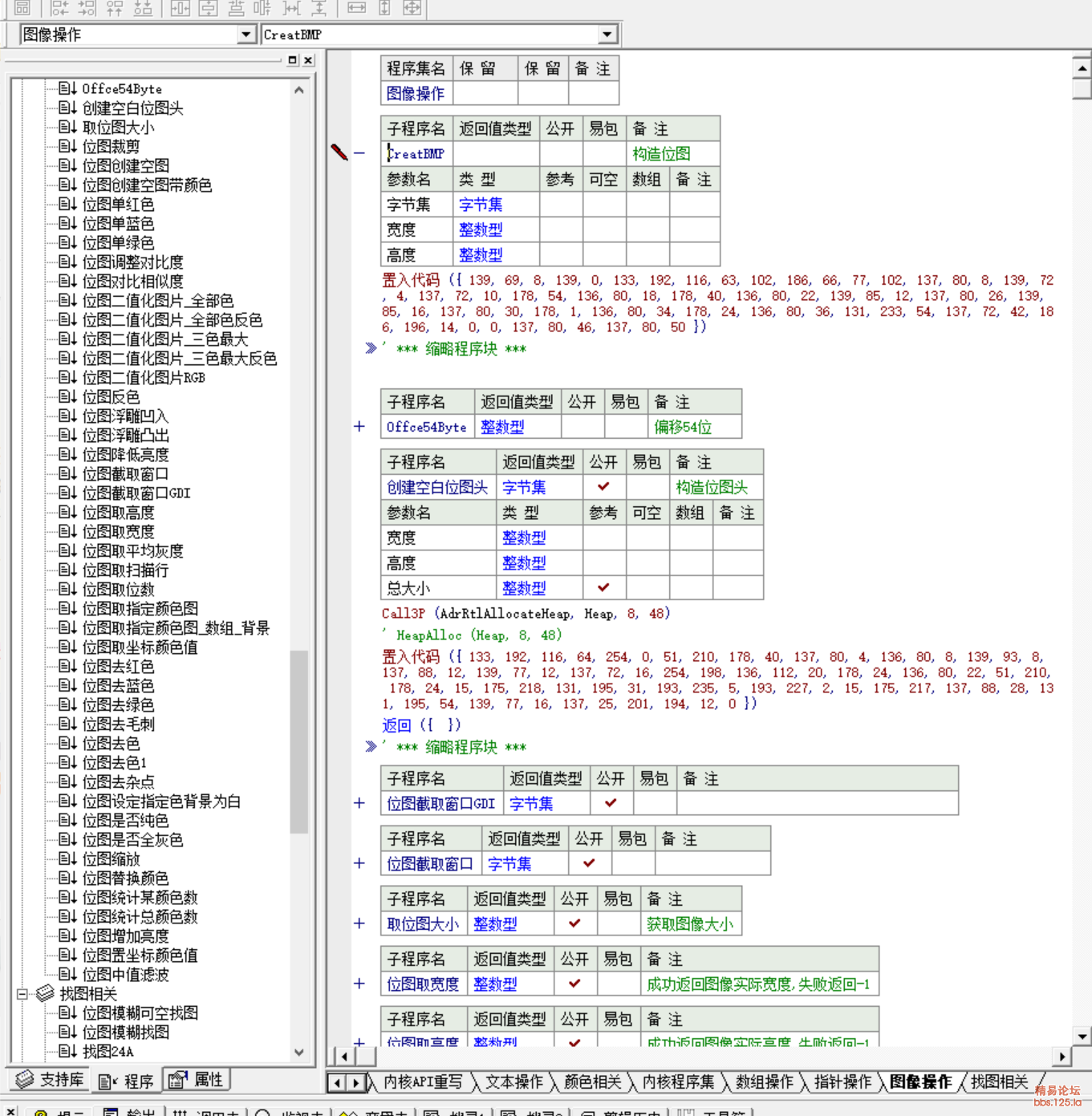Click the same-width sizing toolbar icon
This screenshot has height=1116, width=1092.
[356, 8]
